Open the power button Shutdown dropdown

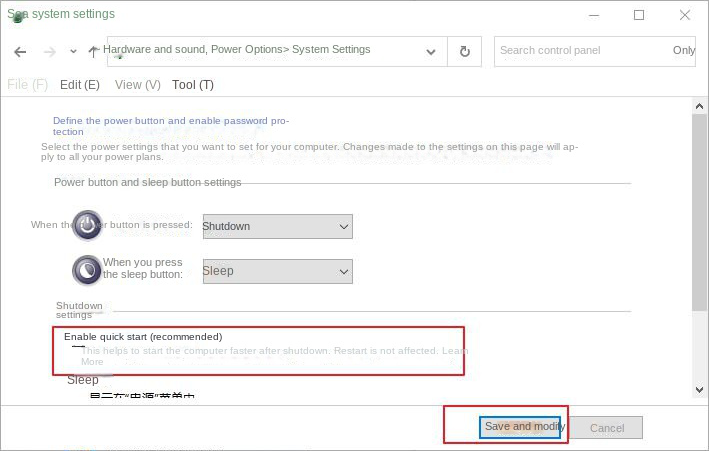tap(277, 226)
